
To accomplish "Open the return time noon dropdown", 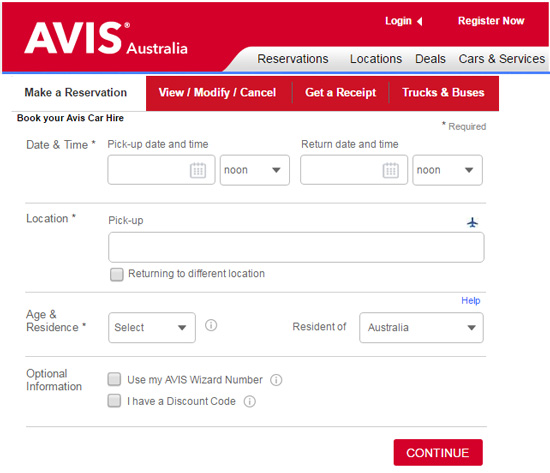I will (447, 170).
